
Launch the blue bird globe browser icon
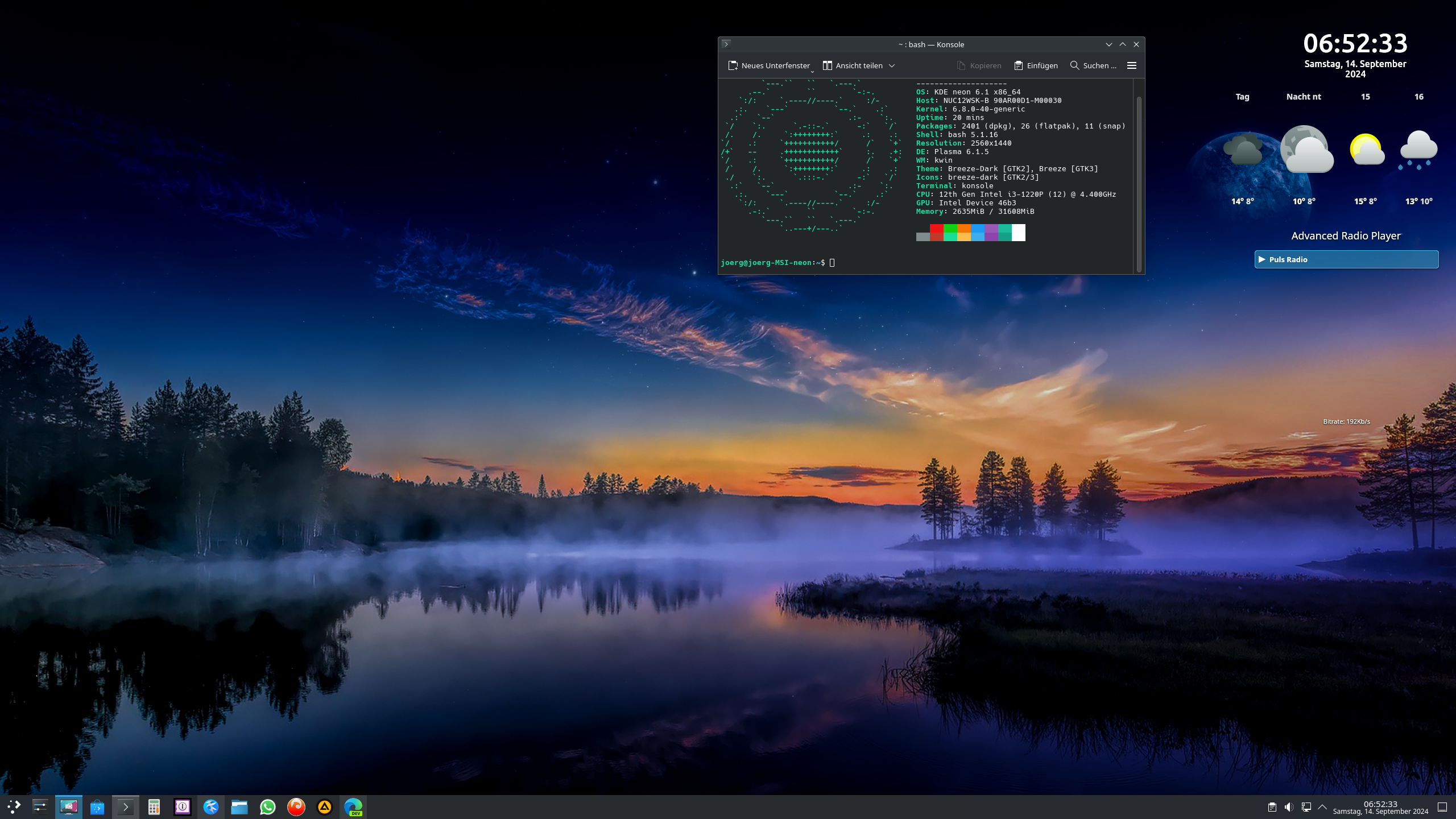[x=211, y=806]
